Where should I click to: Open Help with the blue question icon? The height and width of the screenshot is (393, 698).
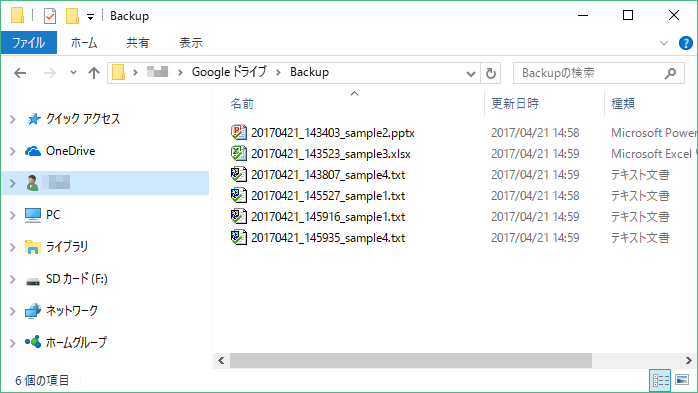[x=686, y=43]
